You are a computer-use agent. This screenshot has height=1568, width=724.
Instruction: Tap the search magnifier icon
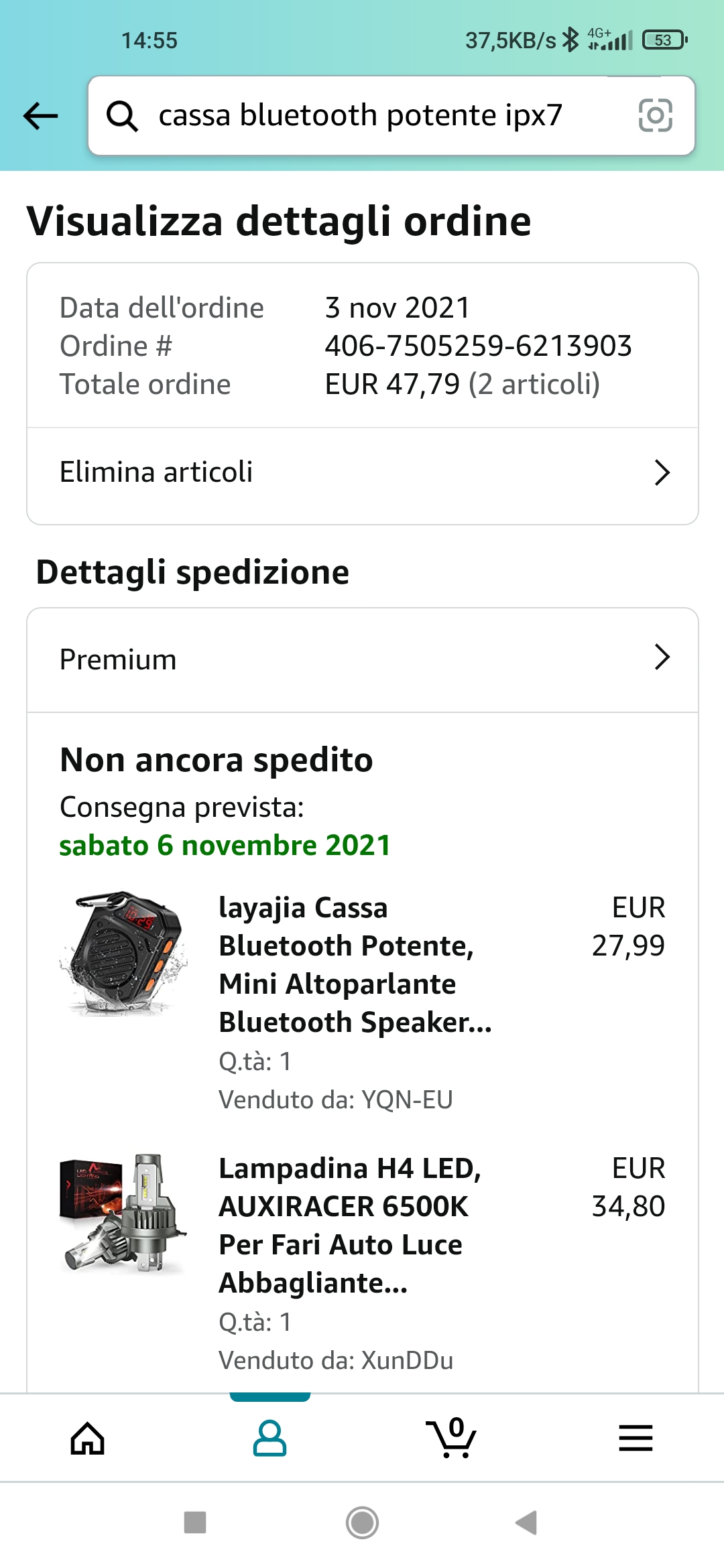tap(123, 116)
